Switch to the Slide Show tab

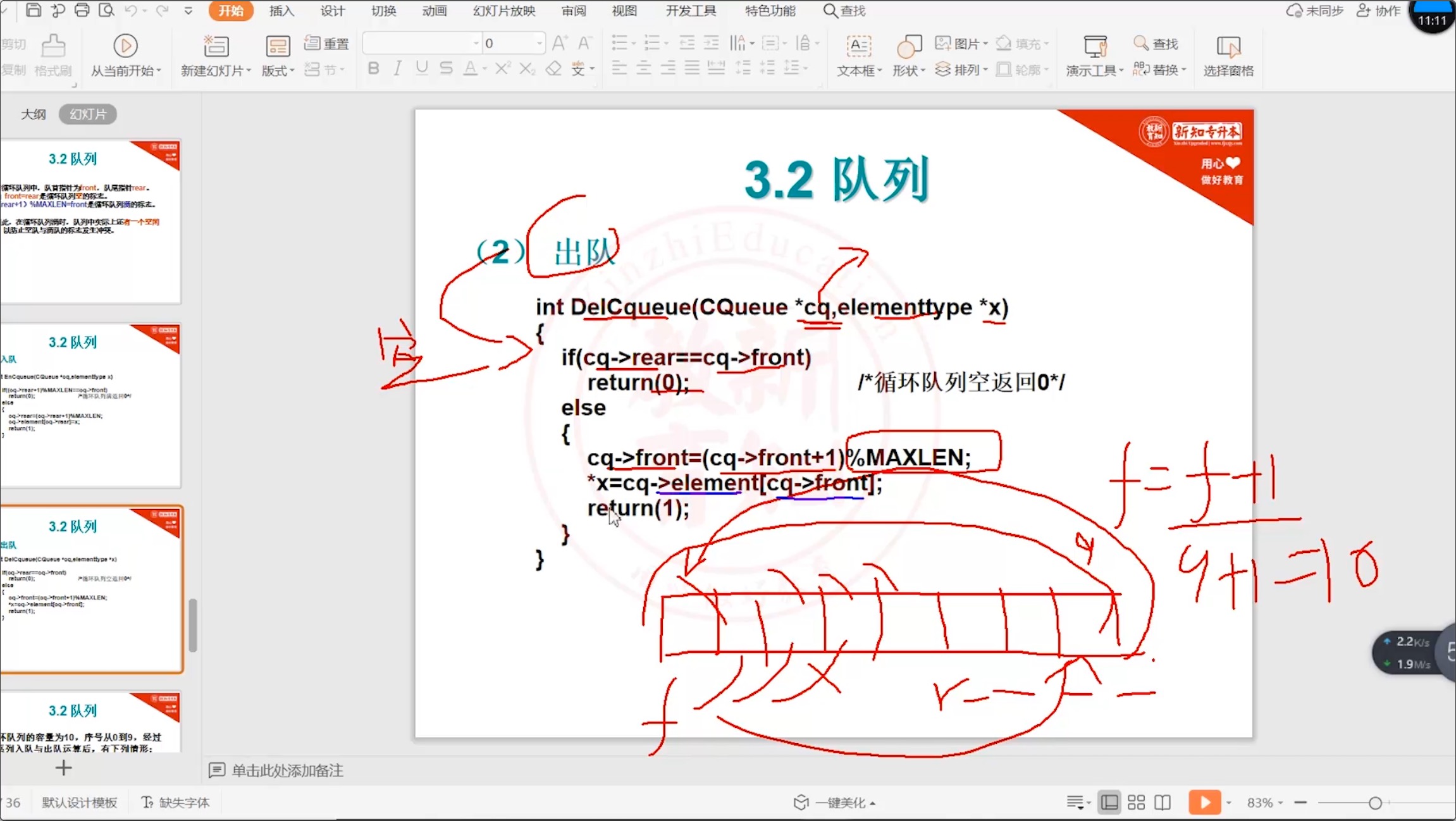(504, 11)
